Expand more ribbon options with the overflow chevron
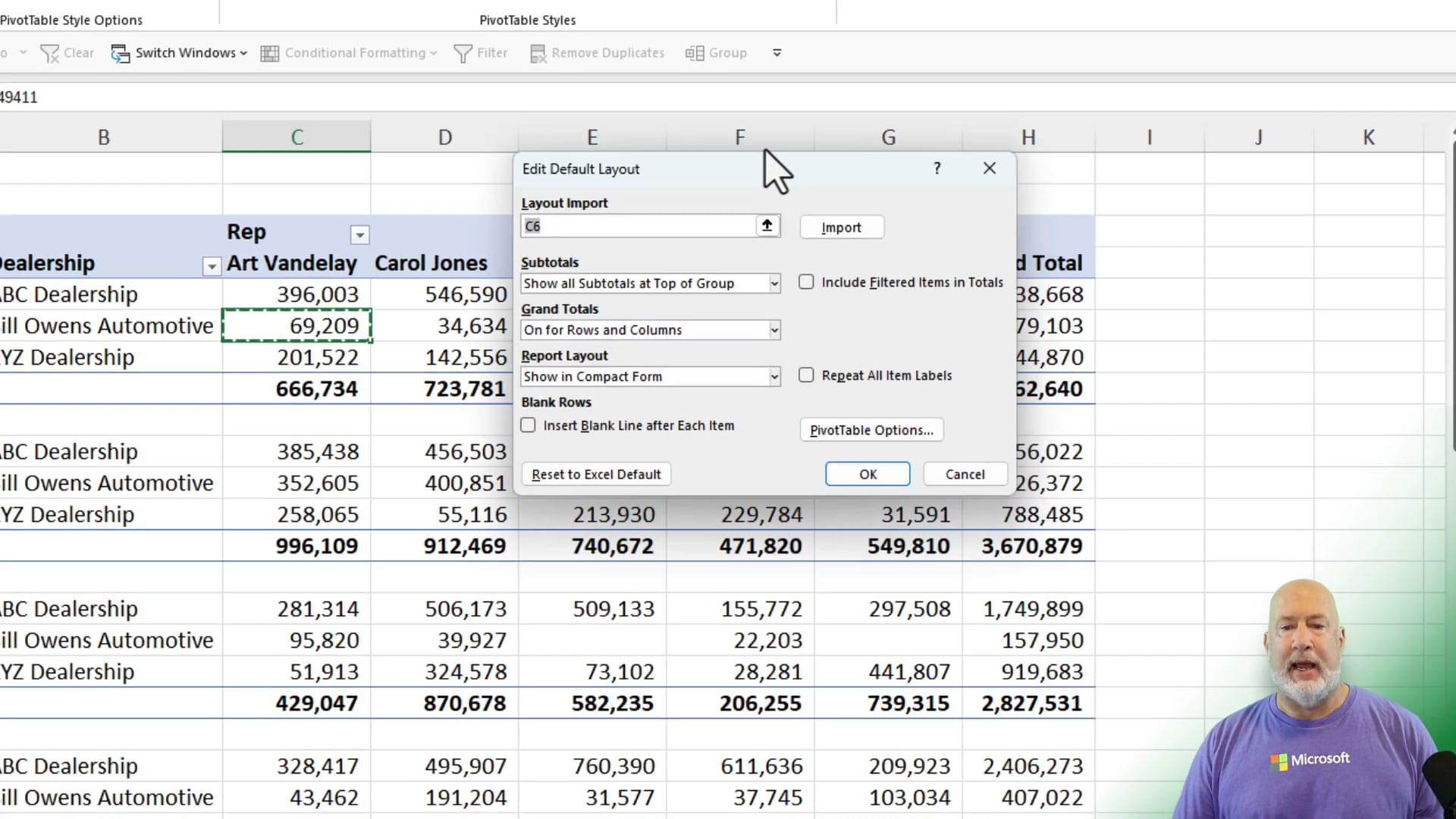 776,52
